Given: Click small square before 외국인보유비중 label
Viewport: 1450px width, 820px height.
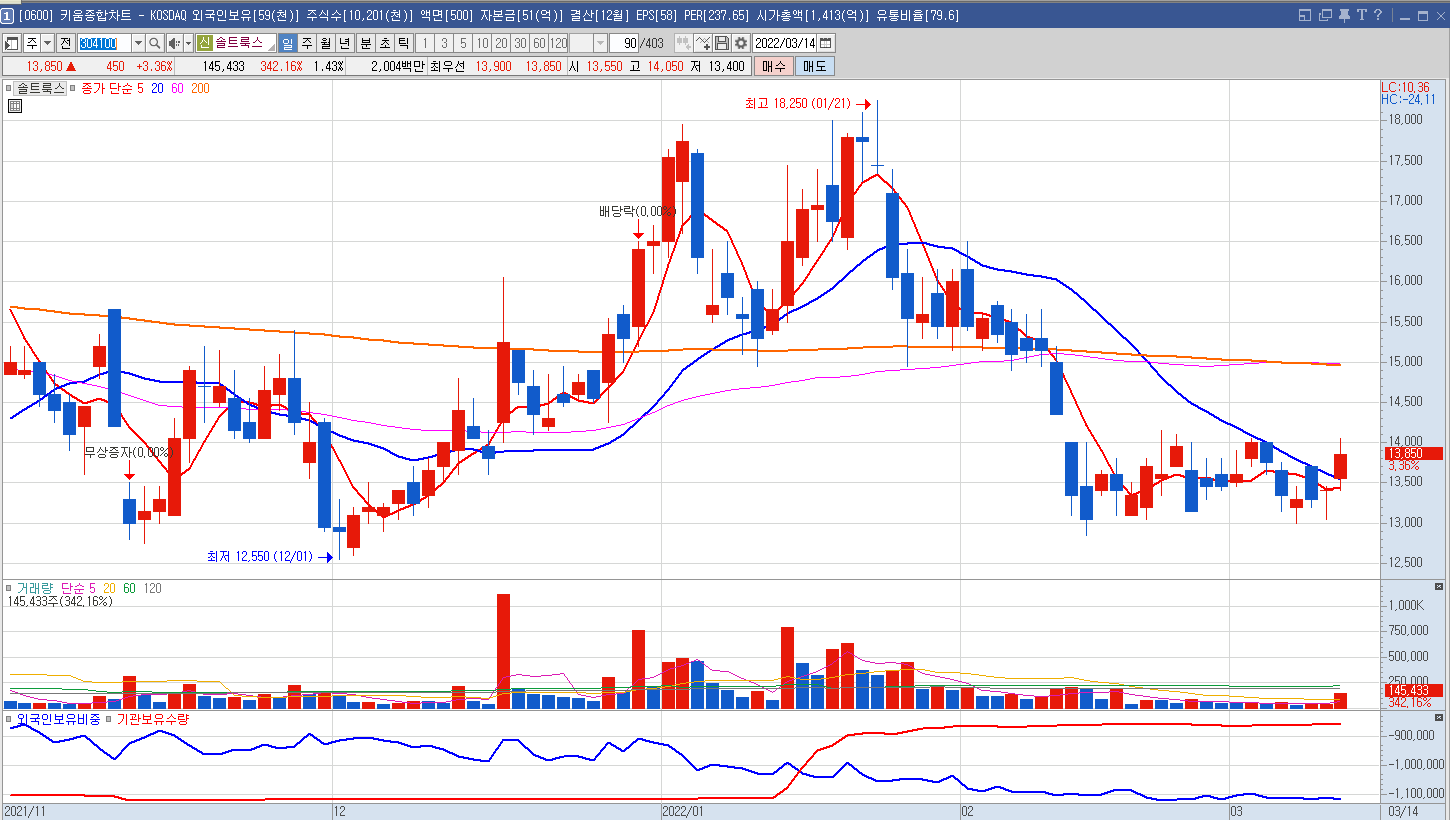Looking at the screenshot, I should click(x=9, y=719).
